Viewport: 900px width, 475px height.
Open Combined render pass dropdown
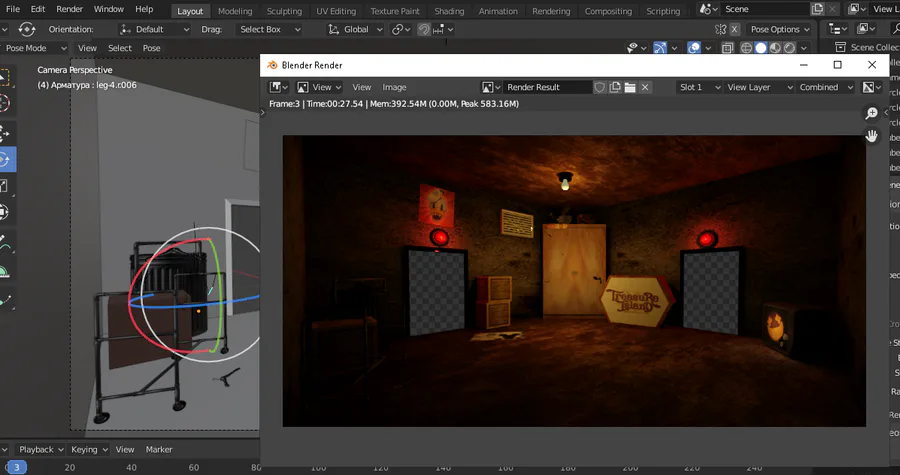pyautogui.click(x=825, y=87)
